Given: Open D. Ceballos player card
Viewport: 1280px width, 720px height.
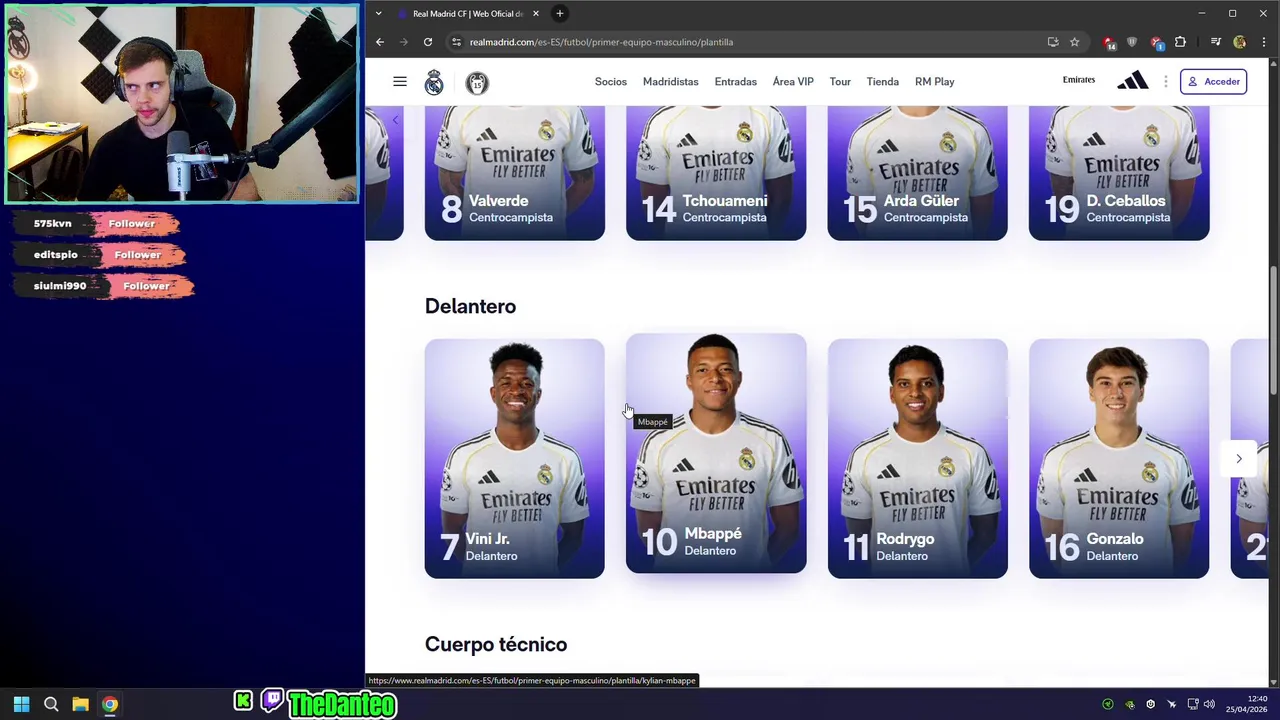Looking at the screenshot, I should (x=1119, y=173).
